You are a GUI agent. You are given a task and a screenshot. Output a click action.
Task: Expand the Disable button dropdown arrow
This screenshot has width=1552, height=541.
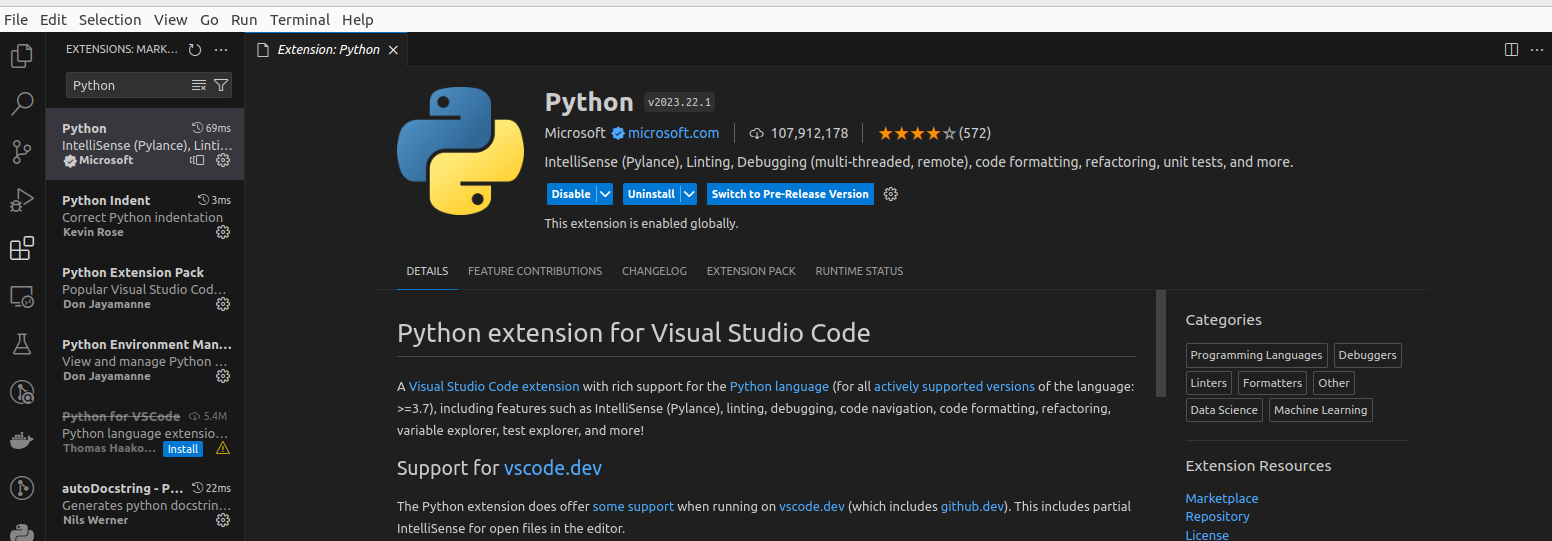click(605, 194)
